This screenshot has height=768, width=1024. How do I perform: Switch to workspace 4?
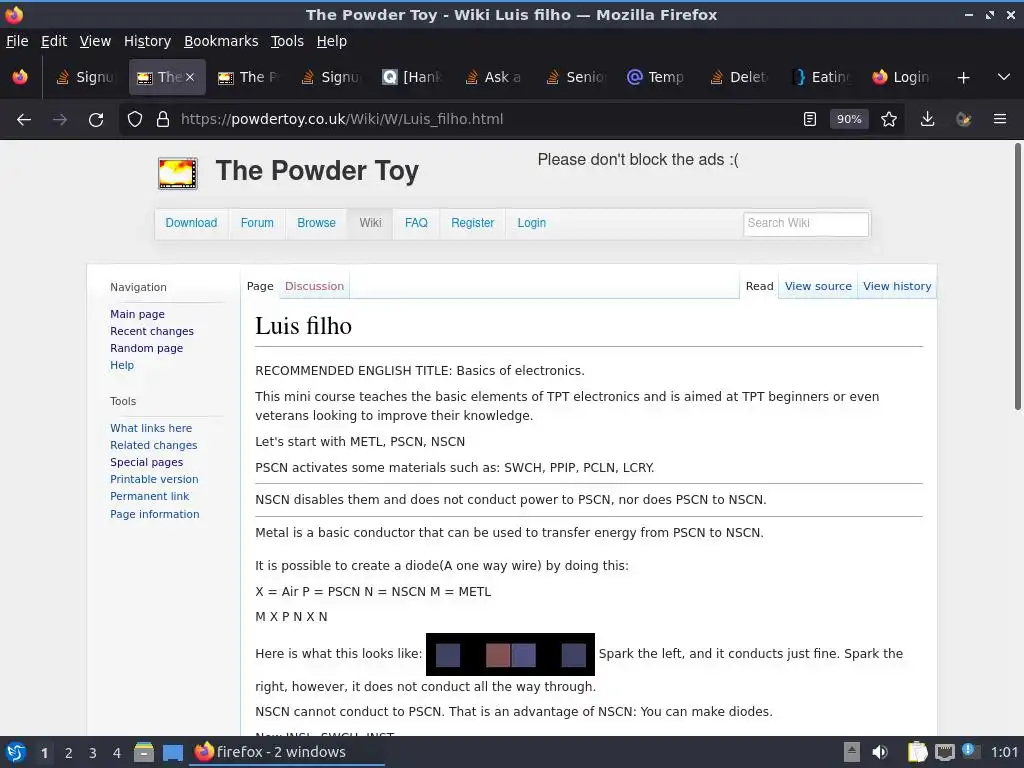[x=117, y=753]
